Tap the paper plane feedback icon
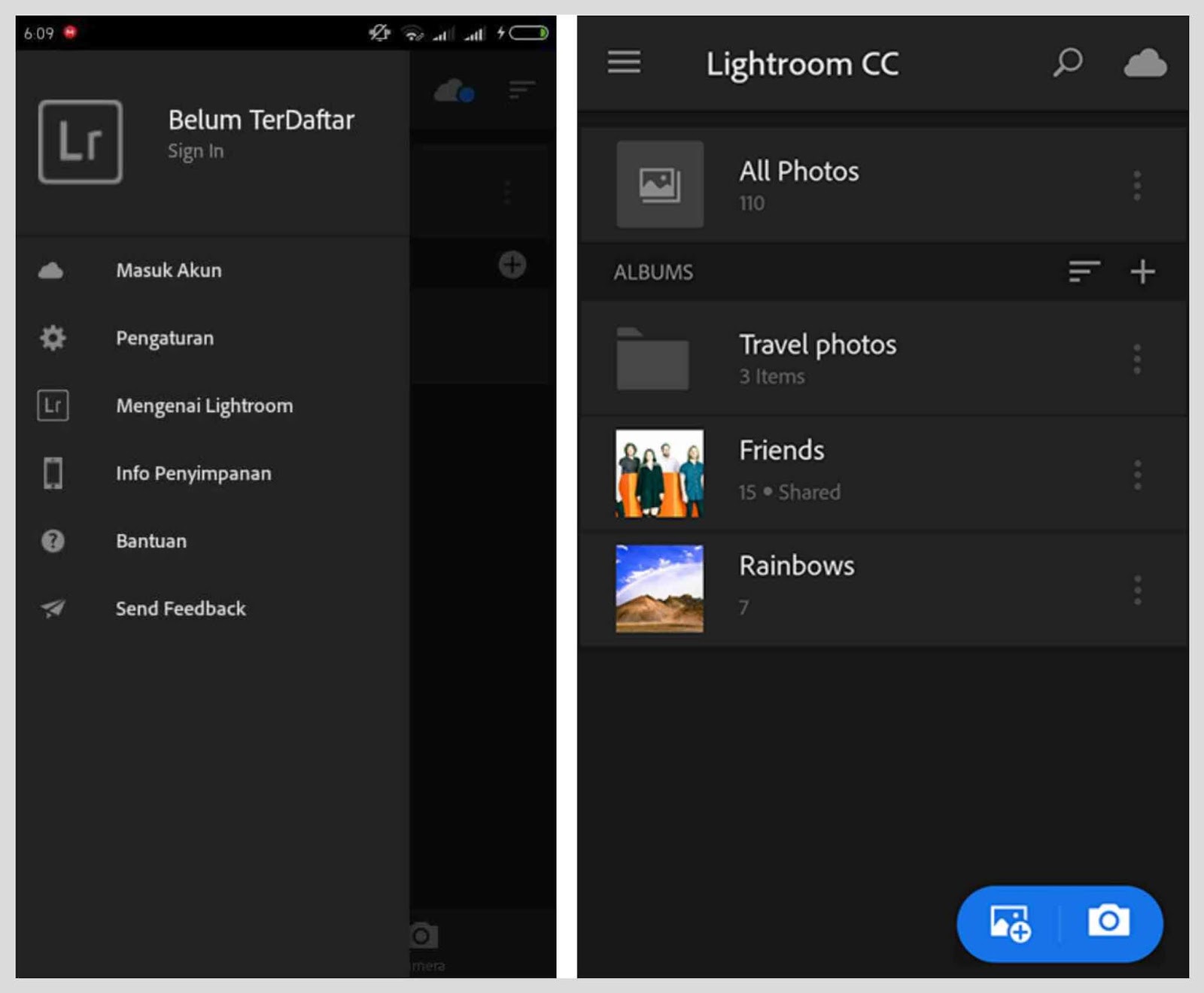This screenshot has height=993, width=1204. point(53,608)
